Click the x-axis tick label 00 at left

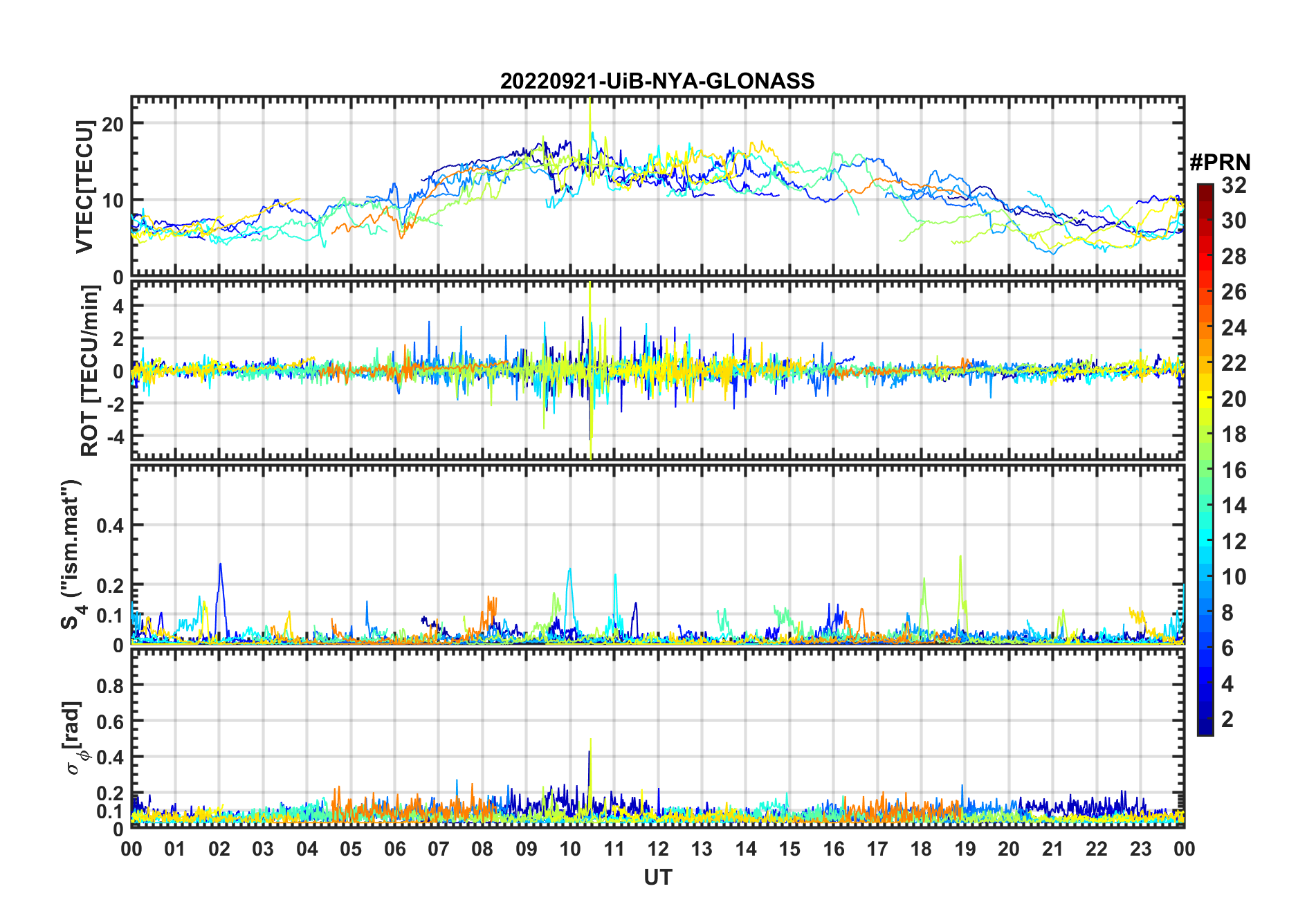tap(131, 849)
